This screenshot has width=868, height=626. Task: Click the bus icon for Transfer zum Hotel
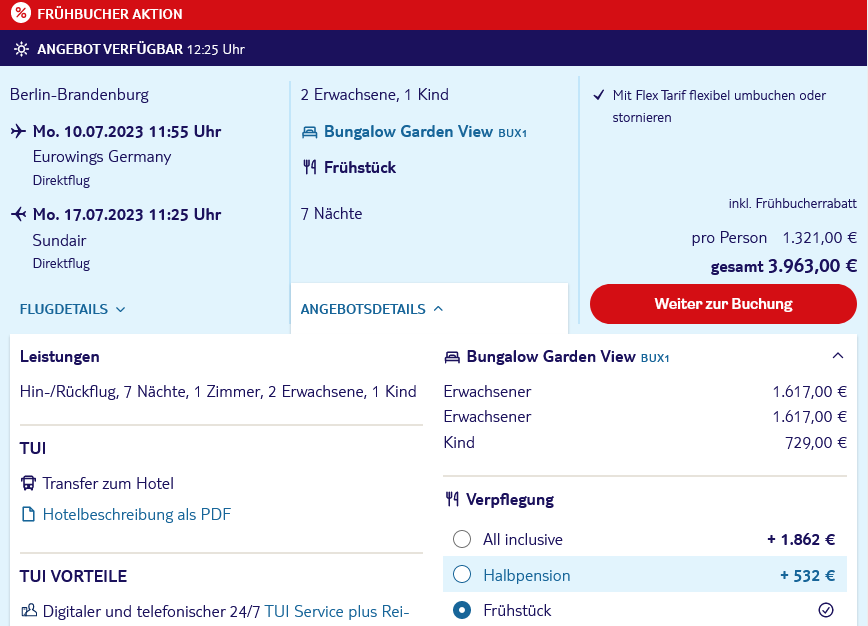point(28,483)
